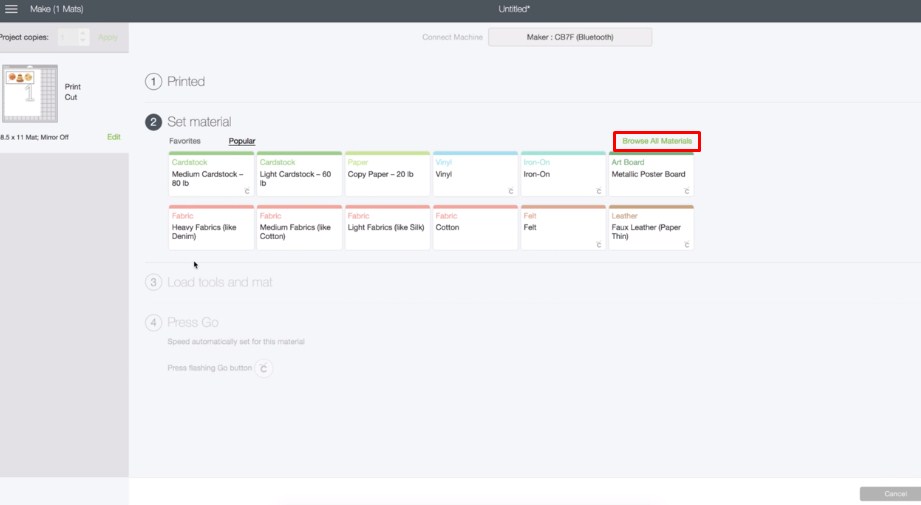921x505 pixels.
Task: Click the Cricut icon on Faux Leather card
Action: tap(687, 244)
